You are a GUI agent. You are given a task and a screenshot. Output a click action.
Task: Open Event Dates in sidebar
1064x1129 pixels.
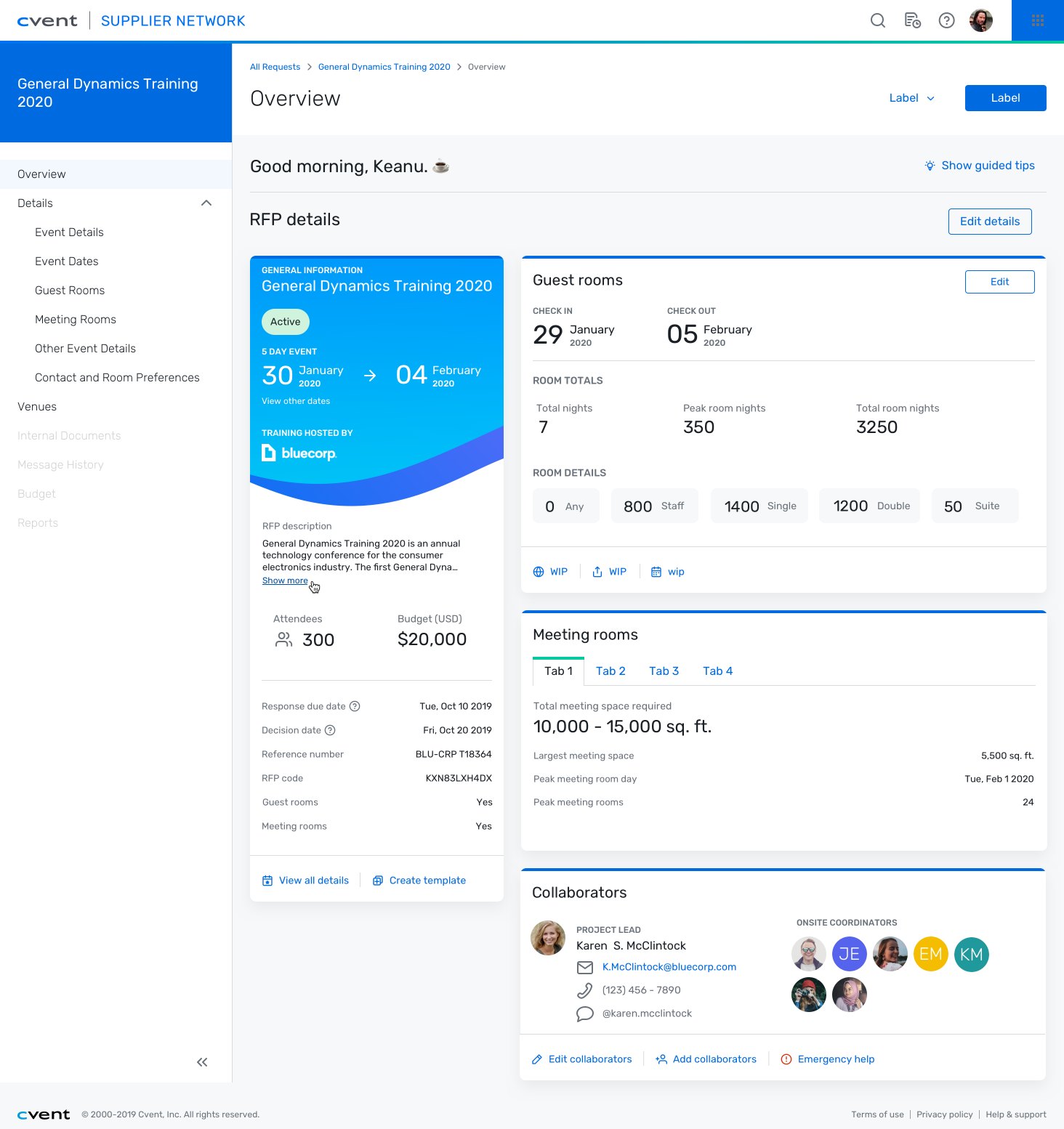click(x=67, y=262)
